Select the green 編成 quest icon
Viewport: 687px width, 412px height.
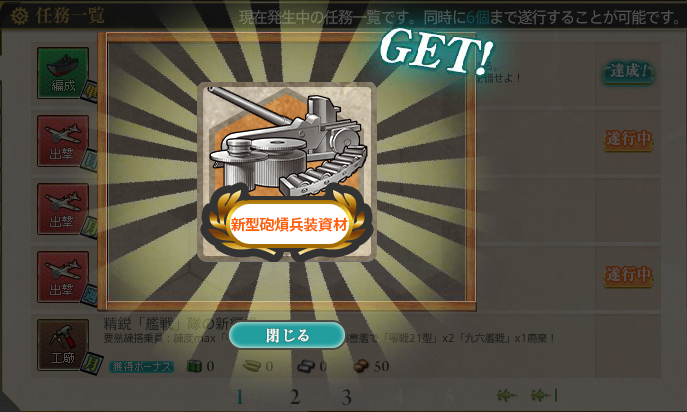pos(63,73)
